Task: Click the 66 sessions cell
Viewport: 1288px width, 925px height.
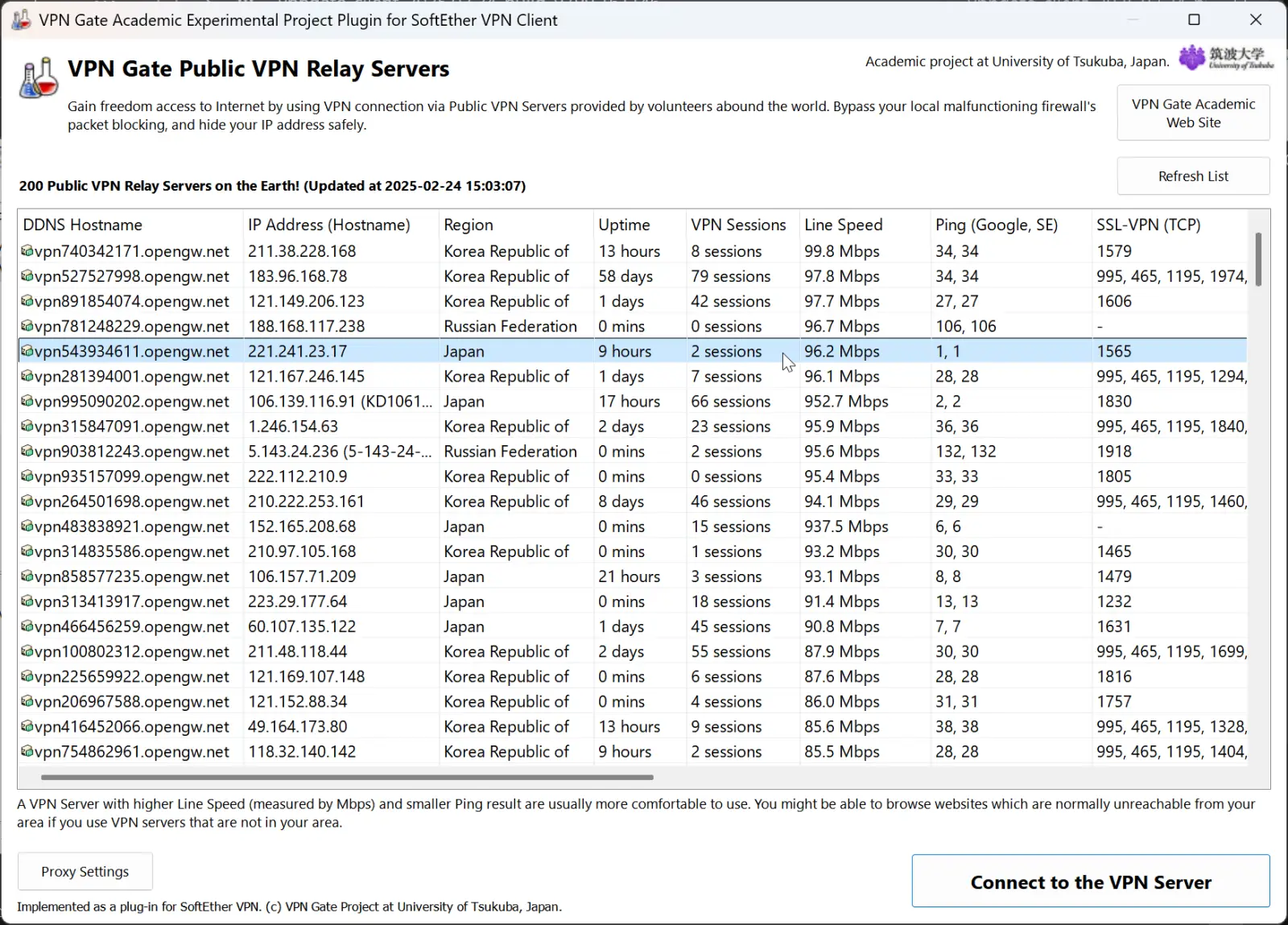Action: tap(731, 401)
